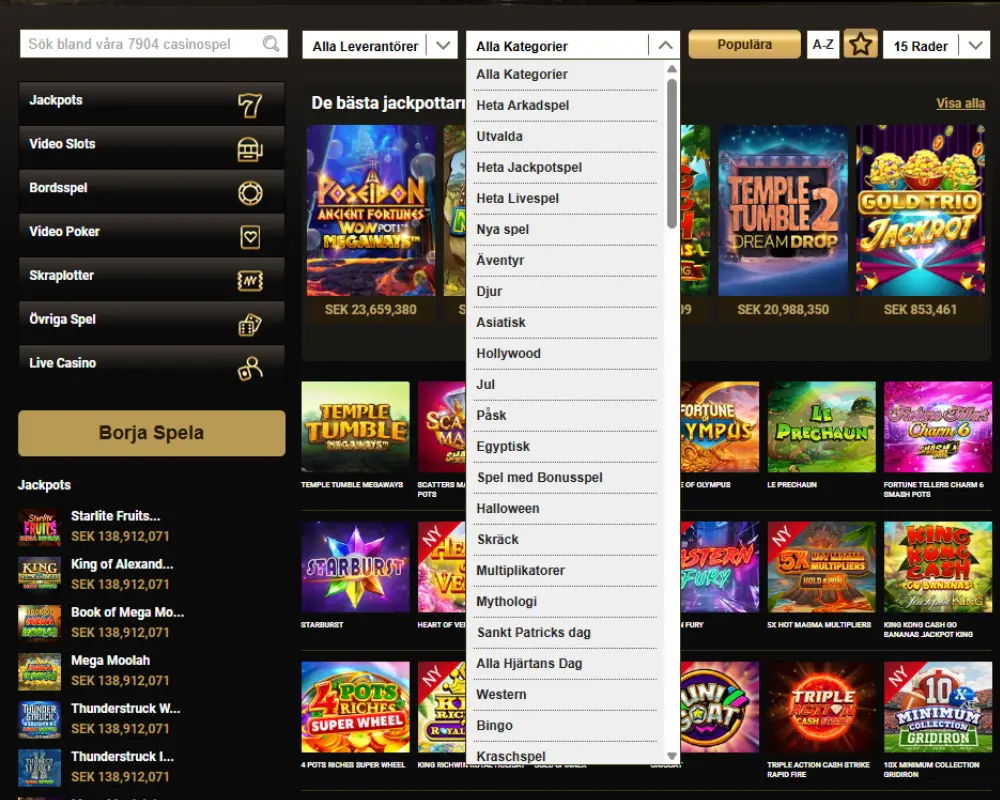Choose Asiatisk category
This screenshot has height=800, width=1000.
point(565,322)
